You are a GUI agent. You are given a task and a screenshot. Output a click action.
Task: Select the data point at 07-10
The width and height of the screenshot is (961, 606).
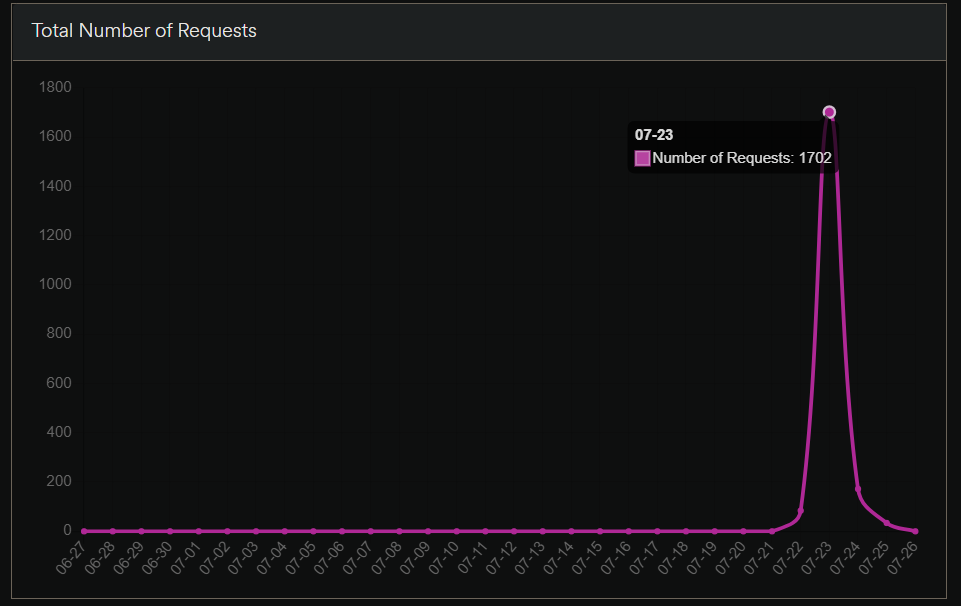[456, 530]
